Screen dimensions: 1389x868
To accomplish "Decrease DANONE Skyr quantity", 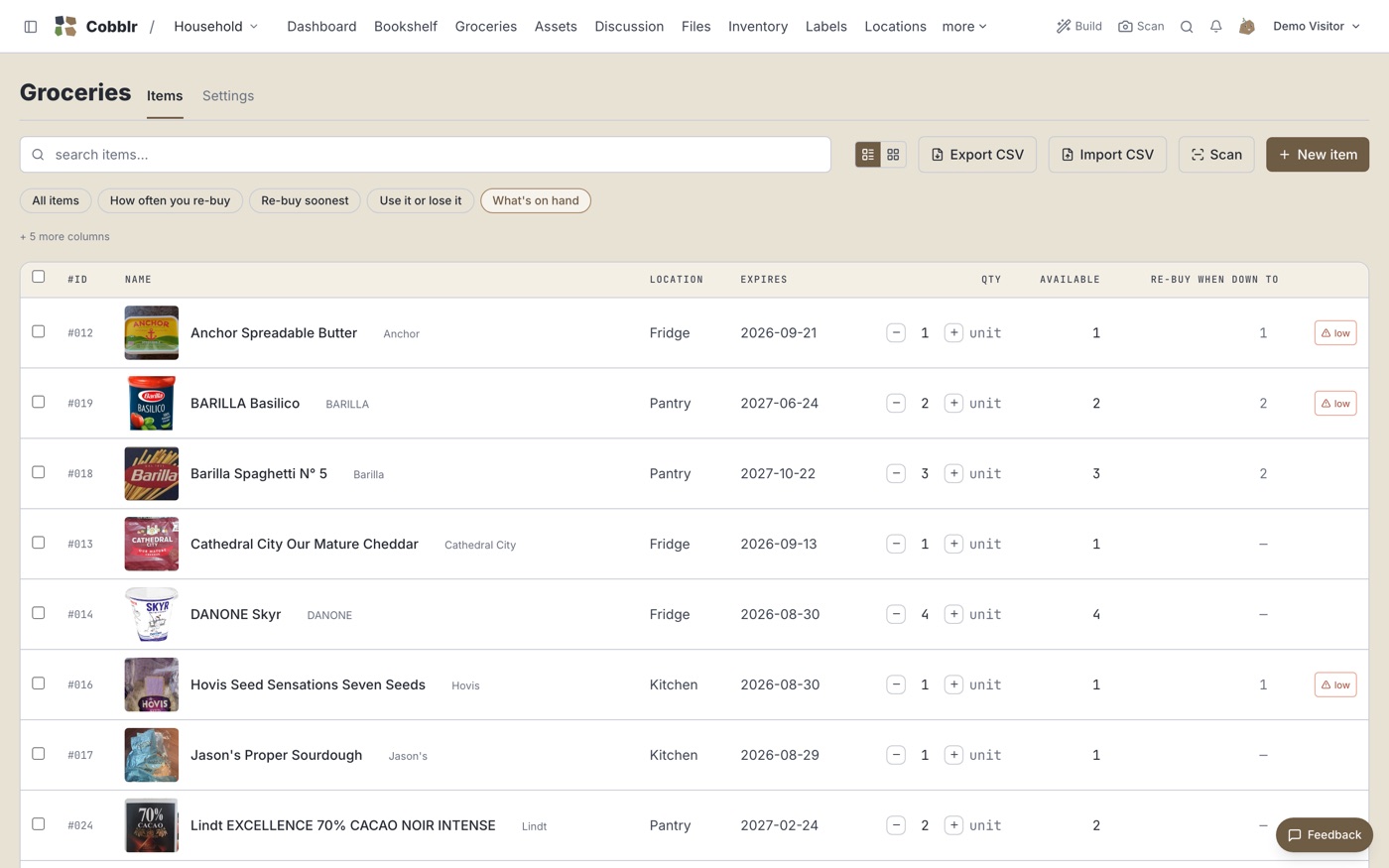I will pyautogui.click(x=896, y=615).
